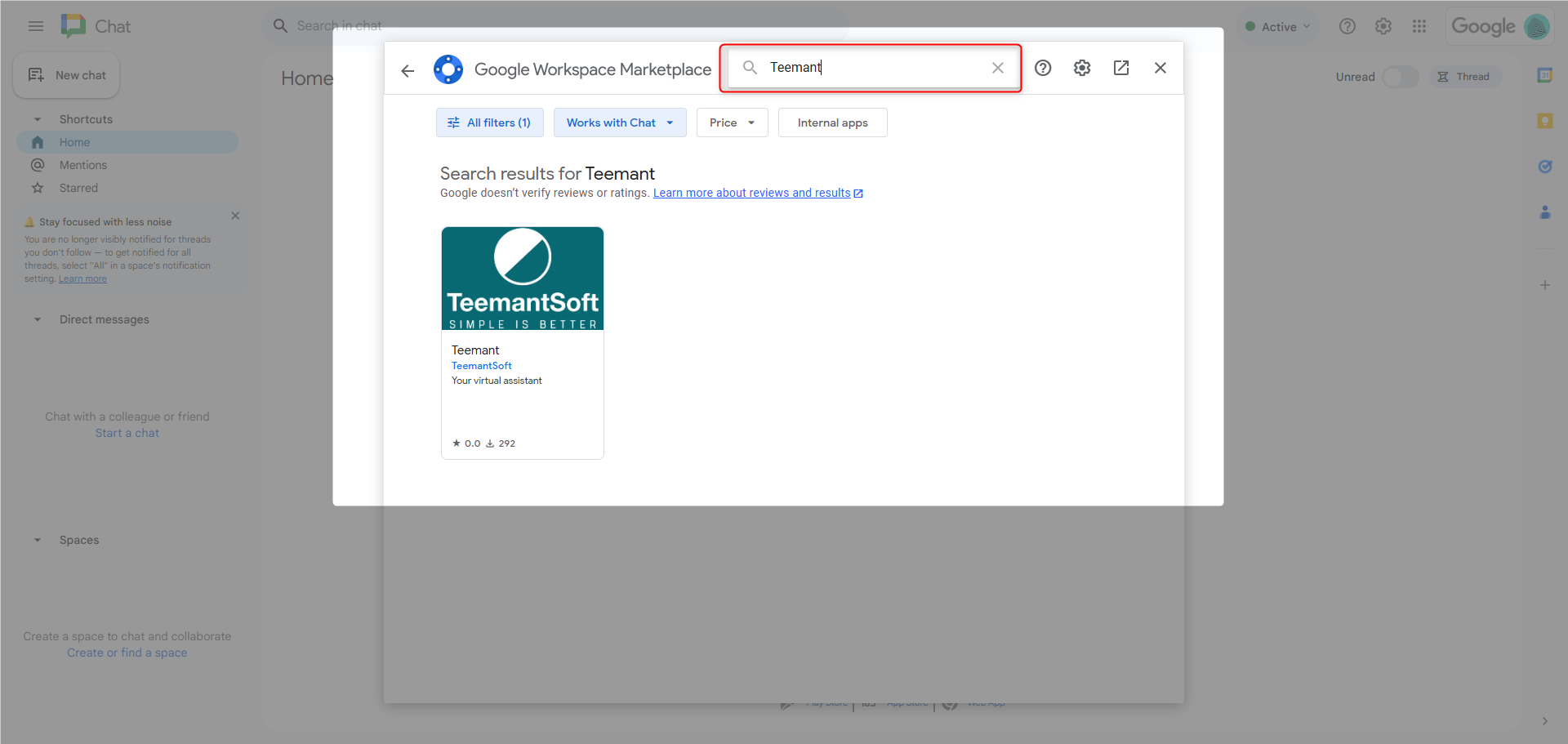Click Create or find a space
This screenshot has width=1568, height=744.
[127, 653]
